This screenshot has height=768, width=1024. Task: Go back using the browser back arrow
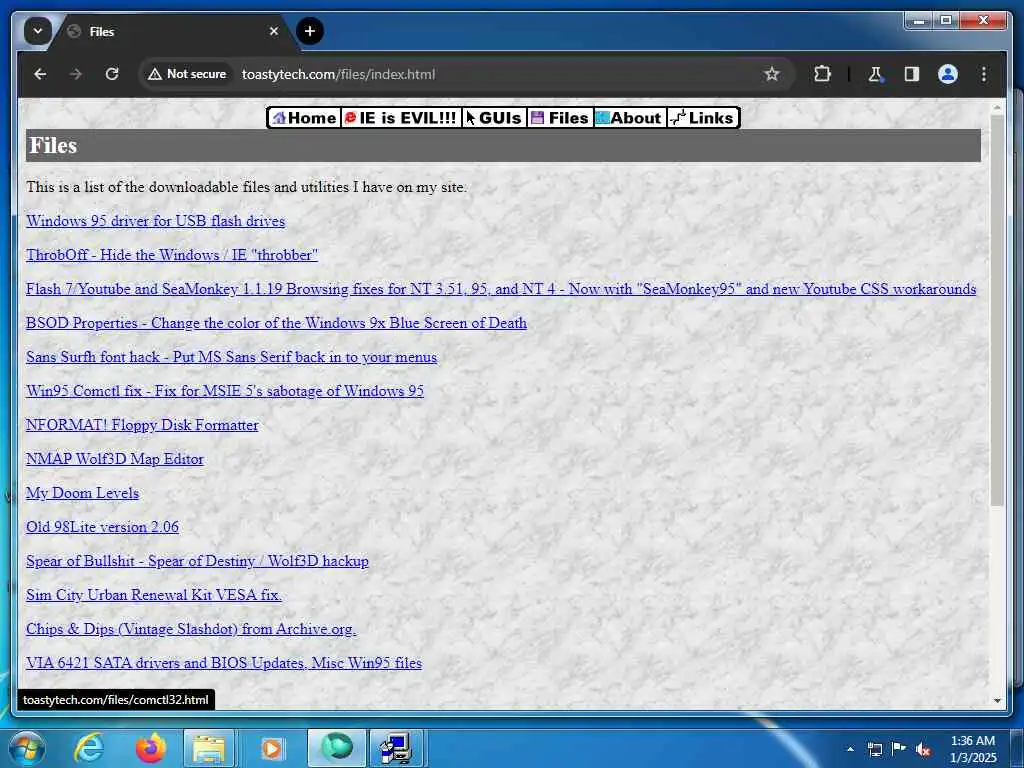point(40,74)
